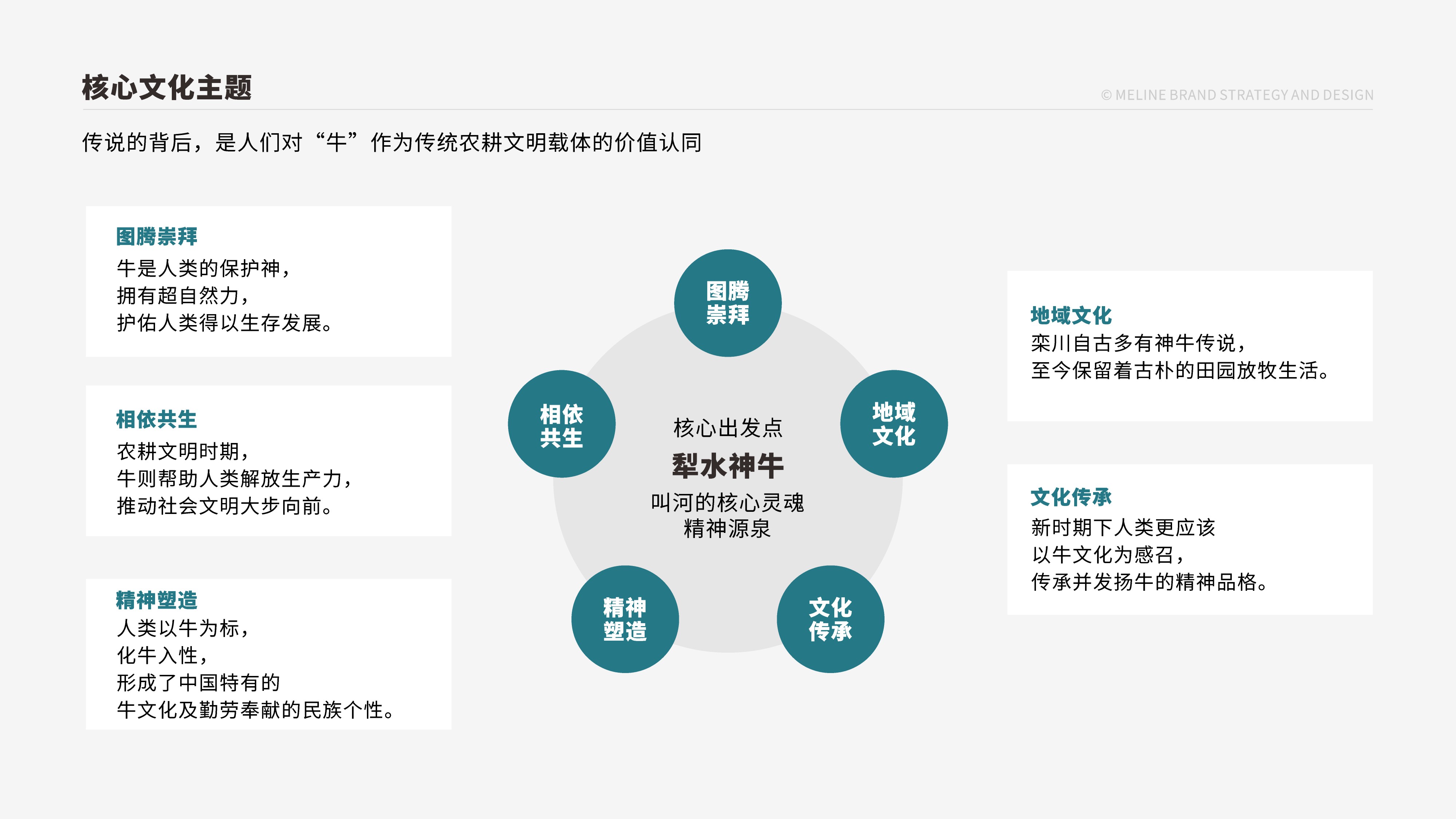
Task: Click the bold center text 犁水神牛
Action: point(728,466)
